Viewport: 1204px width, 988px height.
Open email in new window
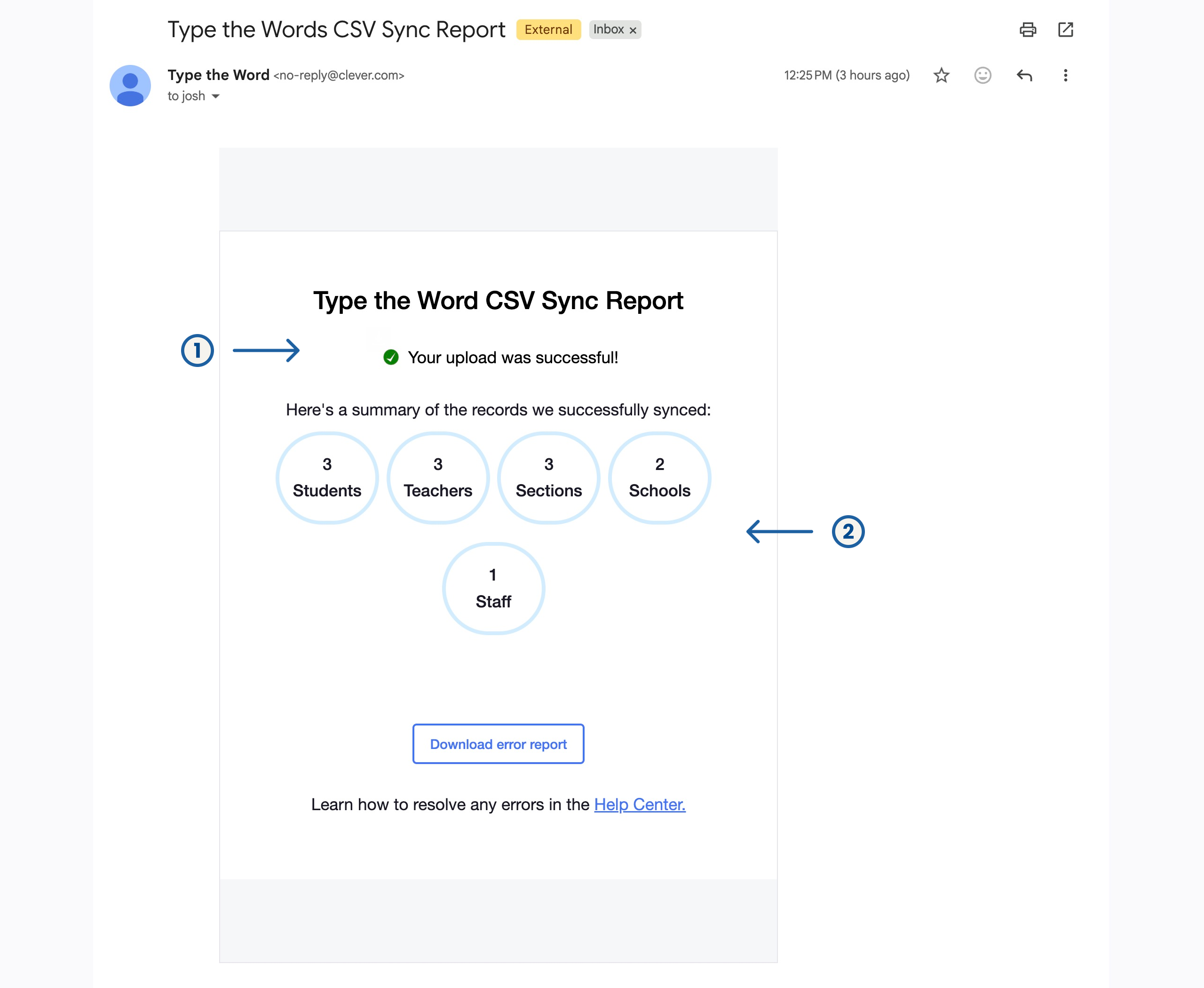tap(1065, 30)
